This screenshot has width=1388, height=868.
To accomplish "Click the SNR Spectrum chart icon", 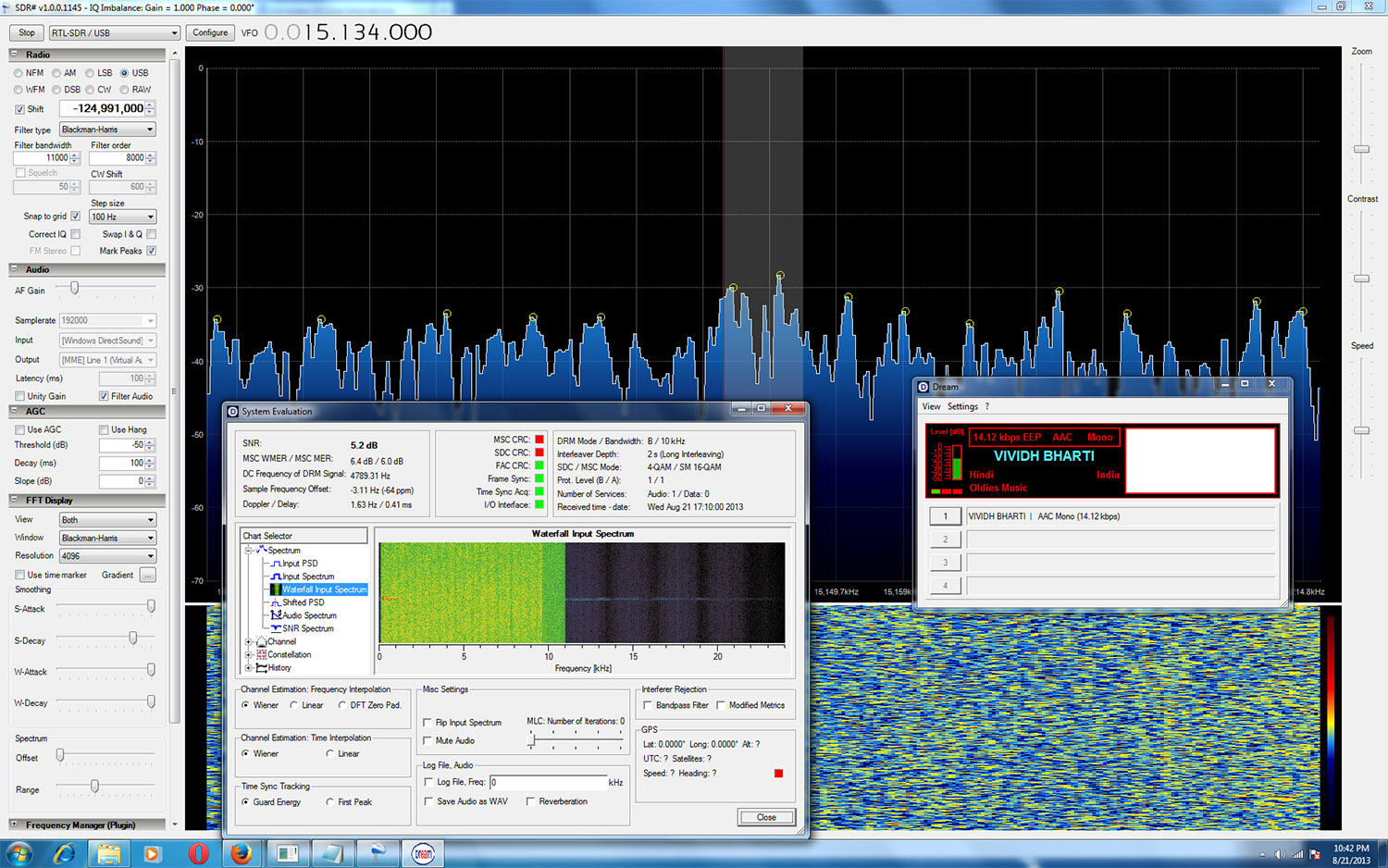I will (275, 628).
